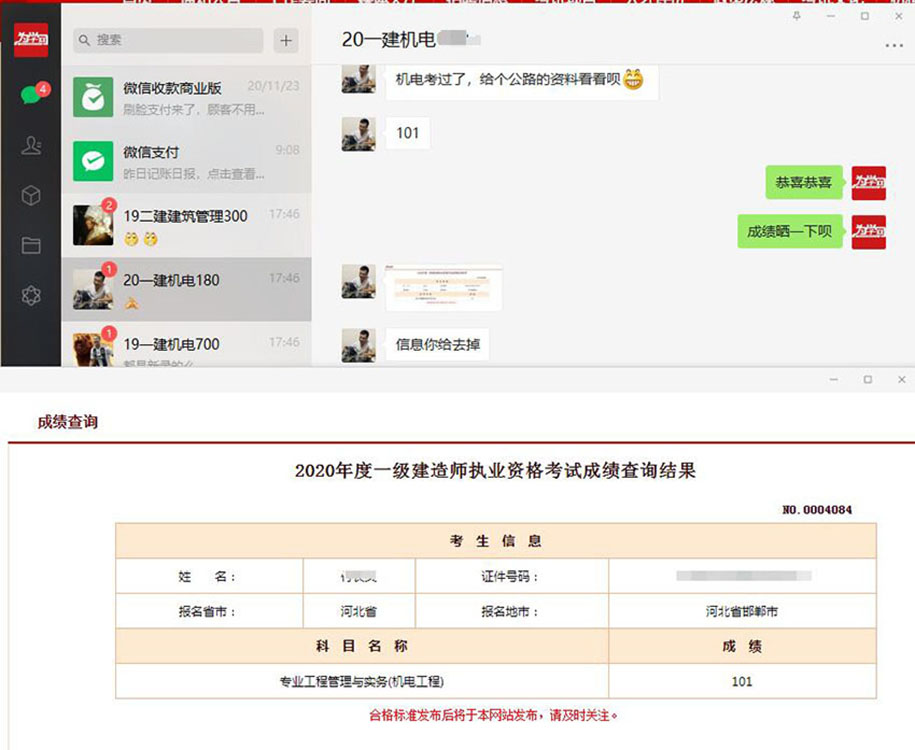The image size is (915, 750).
Task: Open the Contacts icon in sidebar
Action: [31, 146]
